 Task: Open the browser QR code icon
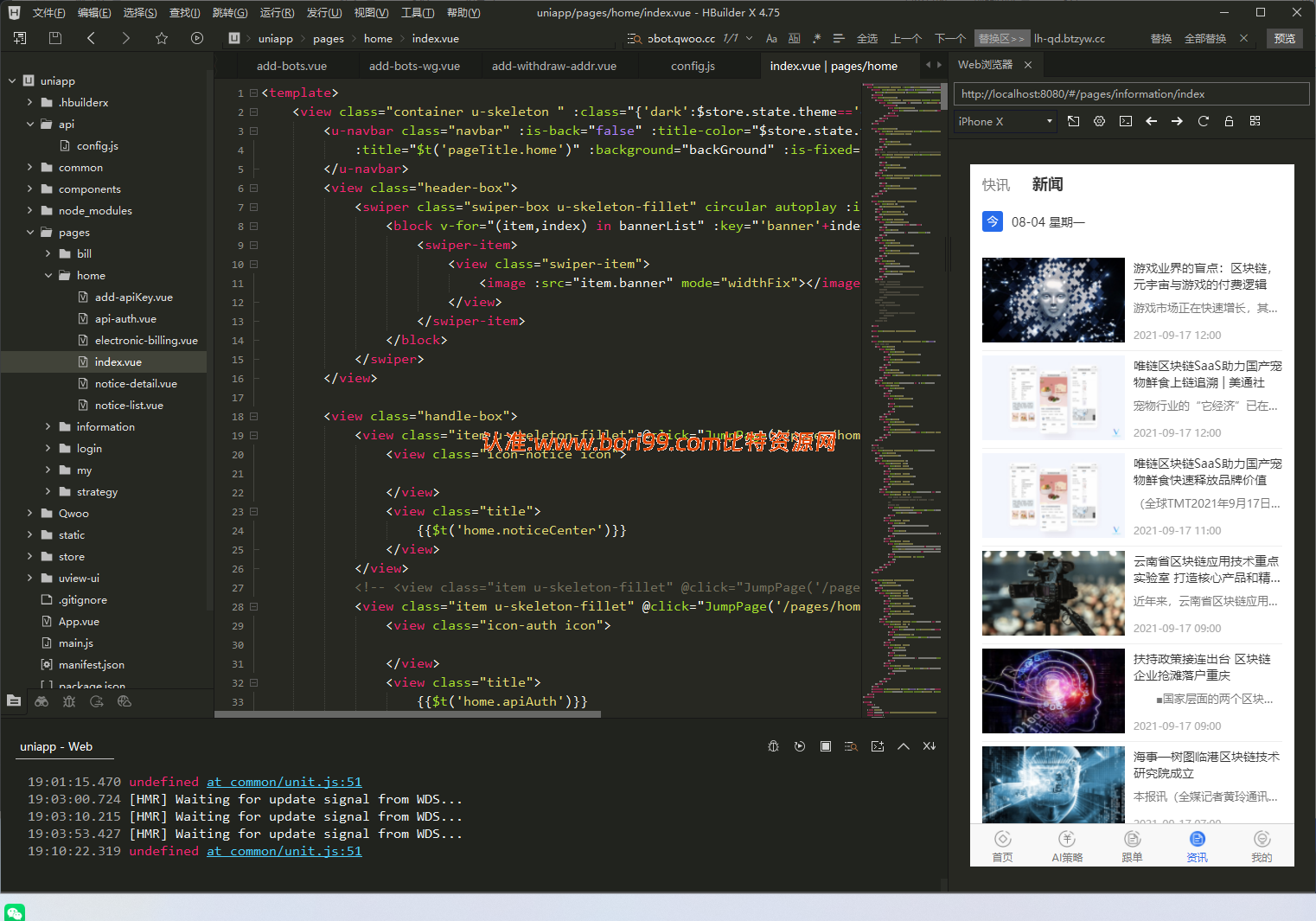point(1255,122)
